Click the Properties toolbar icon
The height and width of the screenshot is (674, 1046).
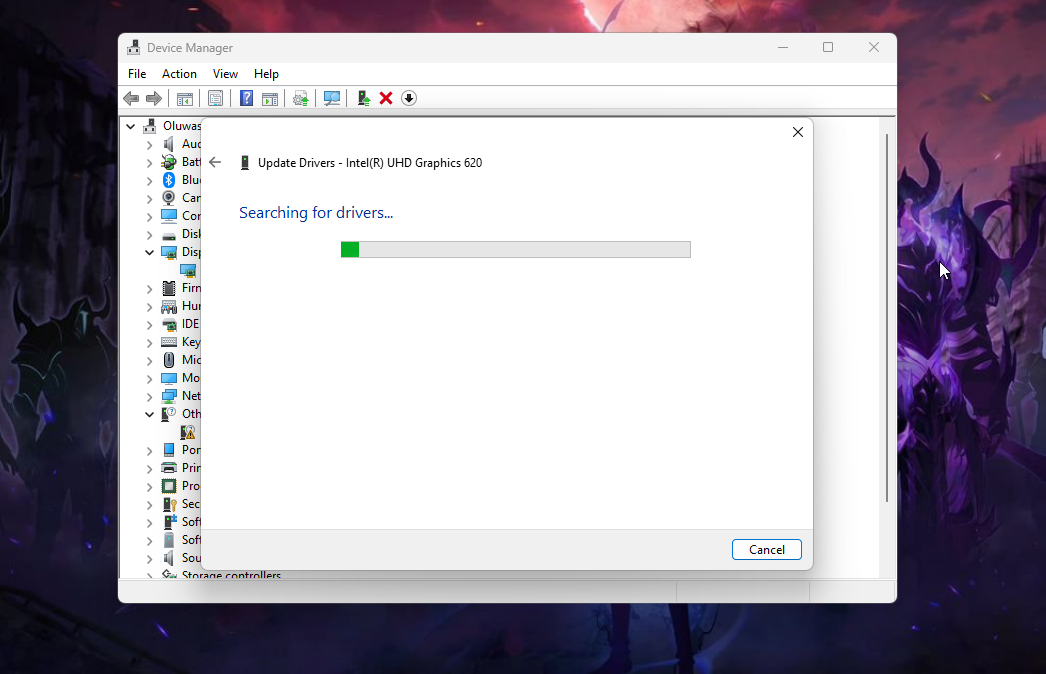pyautogui.click(x=215, y=98)
